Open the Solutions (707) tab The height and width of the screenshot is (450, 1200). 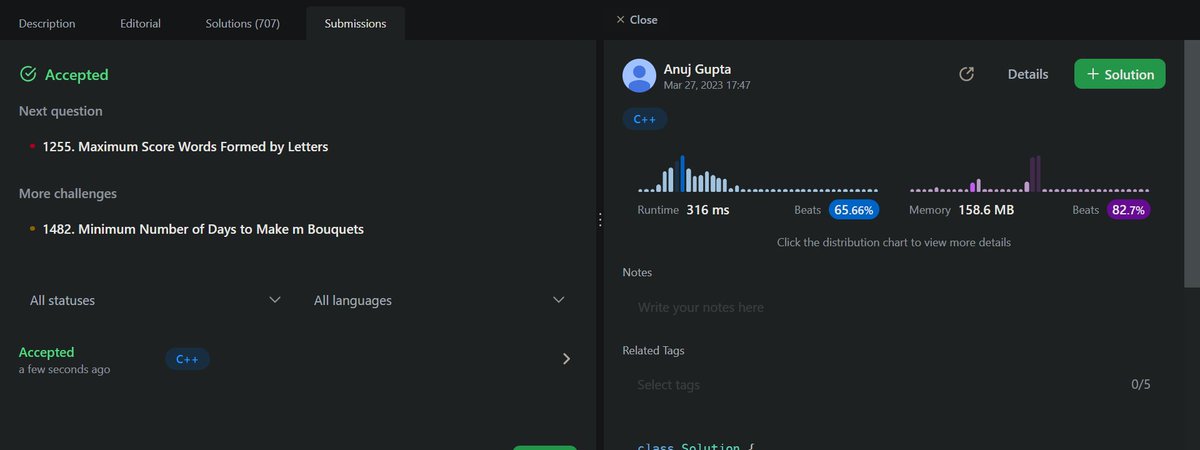point(243,23)
